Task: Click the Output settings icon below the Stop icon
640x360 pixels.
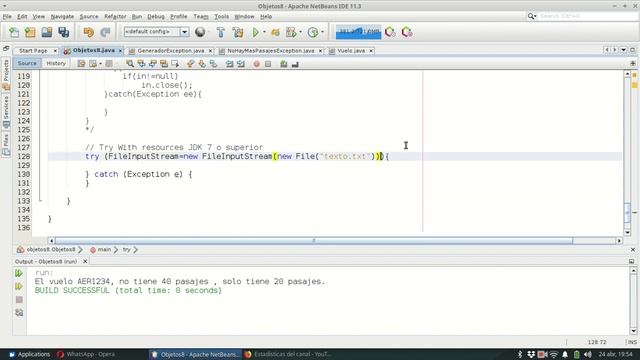Action: coord(19,313)
